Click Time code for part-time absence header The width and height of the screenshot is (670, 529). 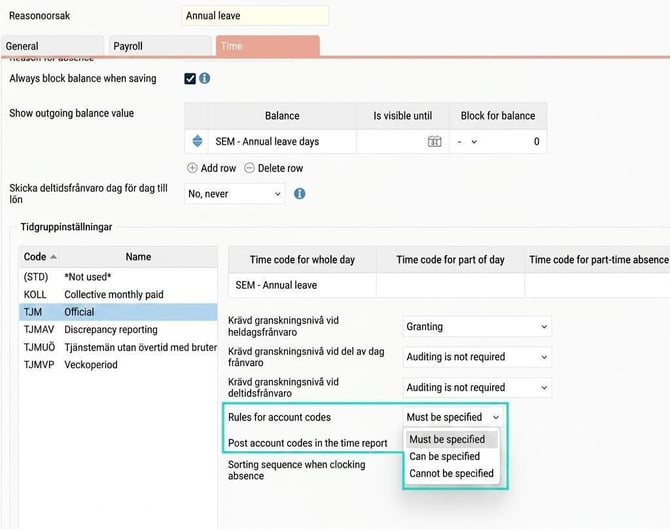click(x=598, y=260)
